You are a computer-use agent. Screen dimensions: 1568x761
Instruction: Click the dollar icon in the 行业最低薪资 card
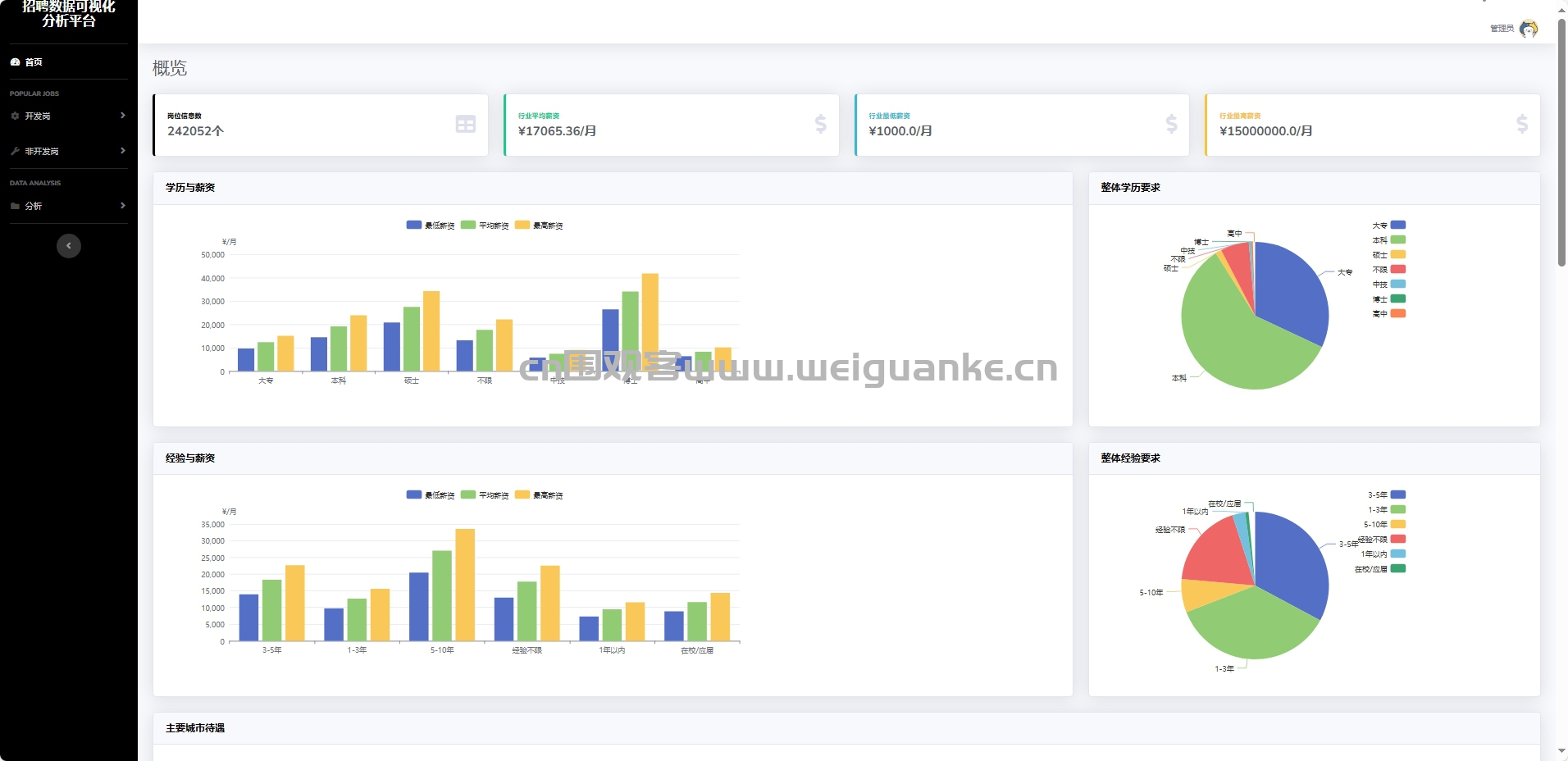(x=1171, y=124)
